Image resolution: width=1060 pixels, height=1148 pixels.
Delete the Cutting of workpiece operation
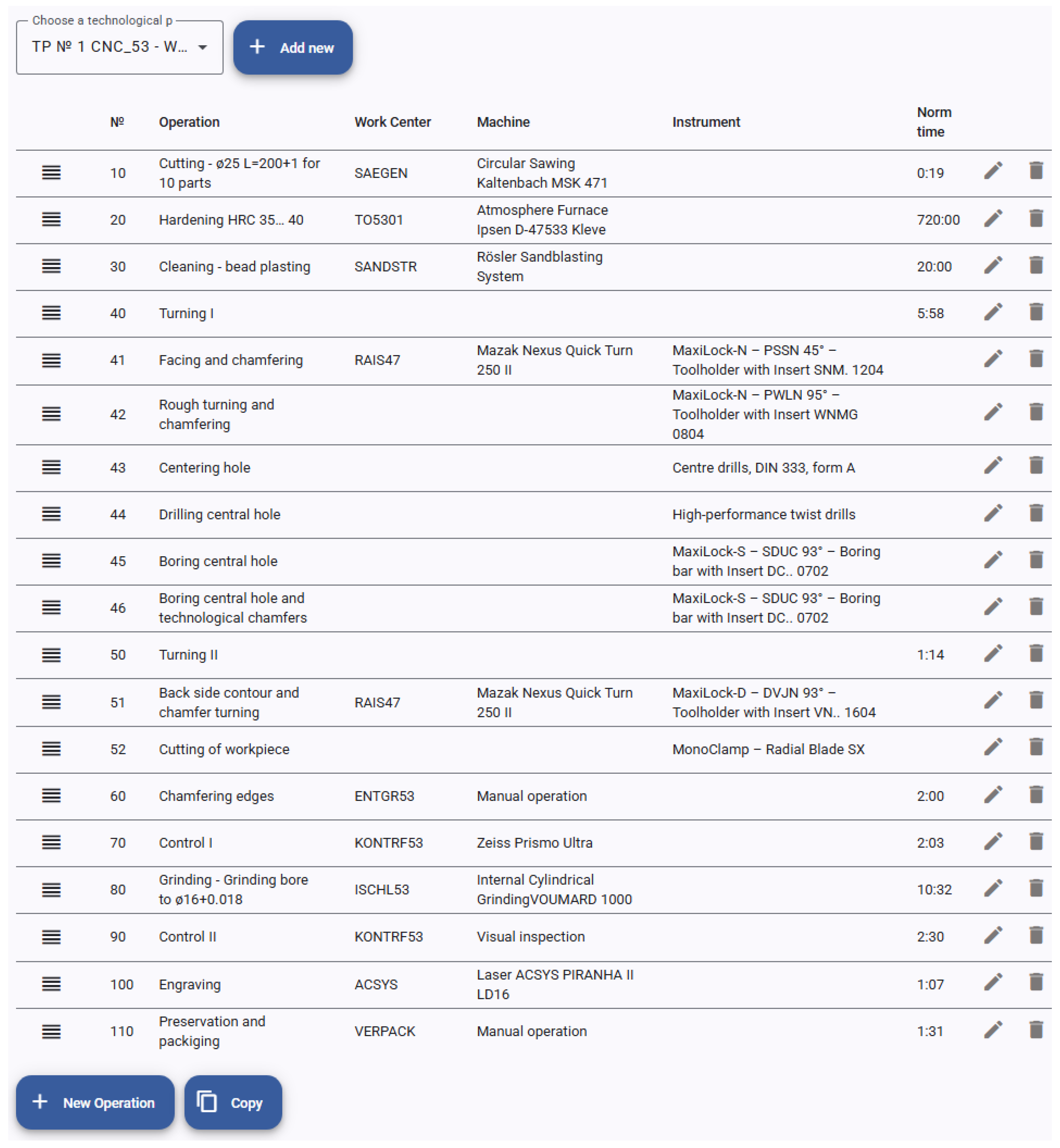coord(1035,748)
